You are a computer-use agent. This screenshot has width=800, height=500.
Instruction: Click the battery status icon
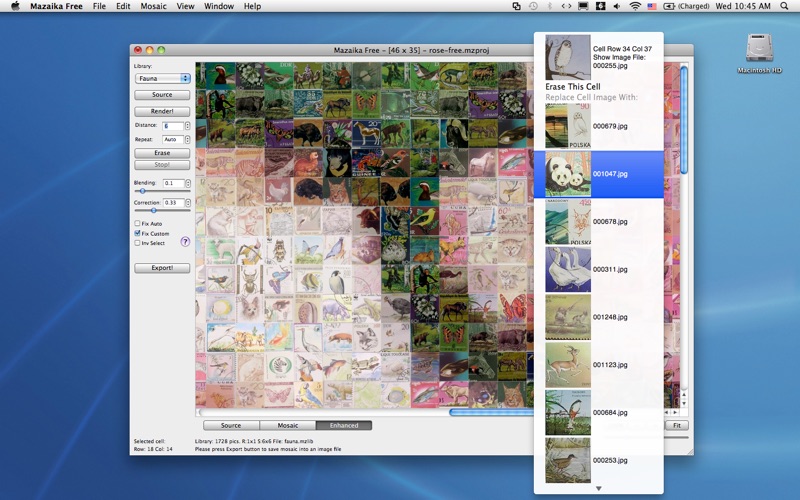coord(669,6)
